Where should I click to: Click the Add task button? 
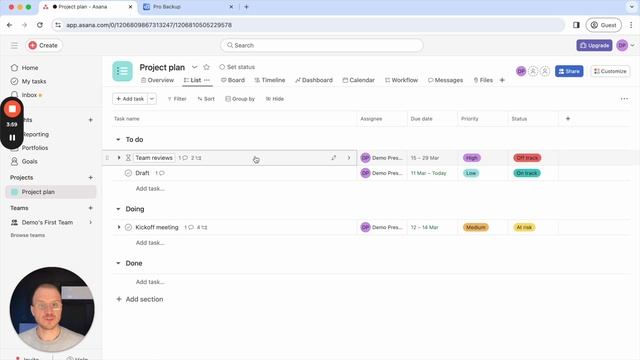pos(129,99)
